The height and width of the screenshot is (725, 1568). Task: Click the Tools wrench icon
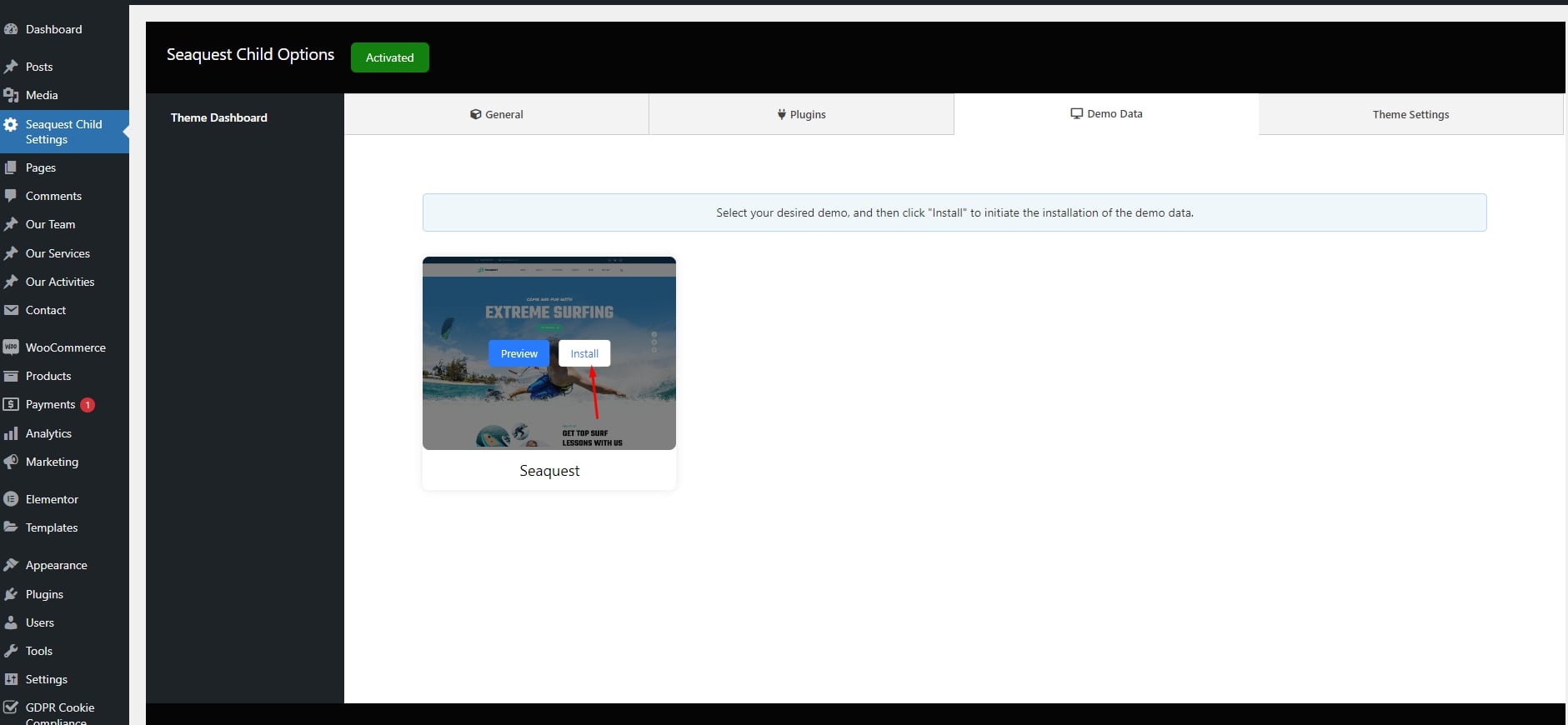pos(11,651)
